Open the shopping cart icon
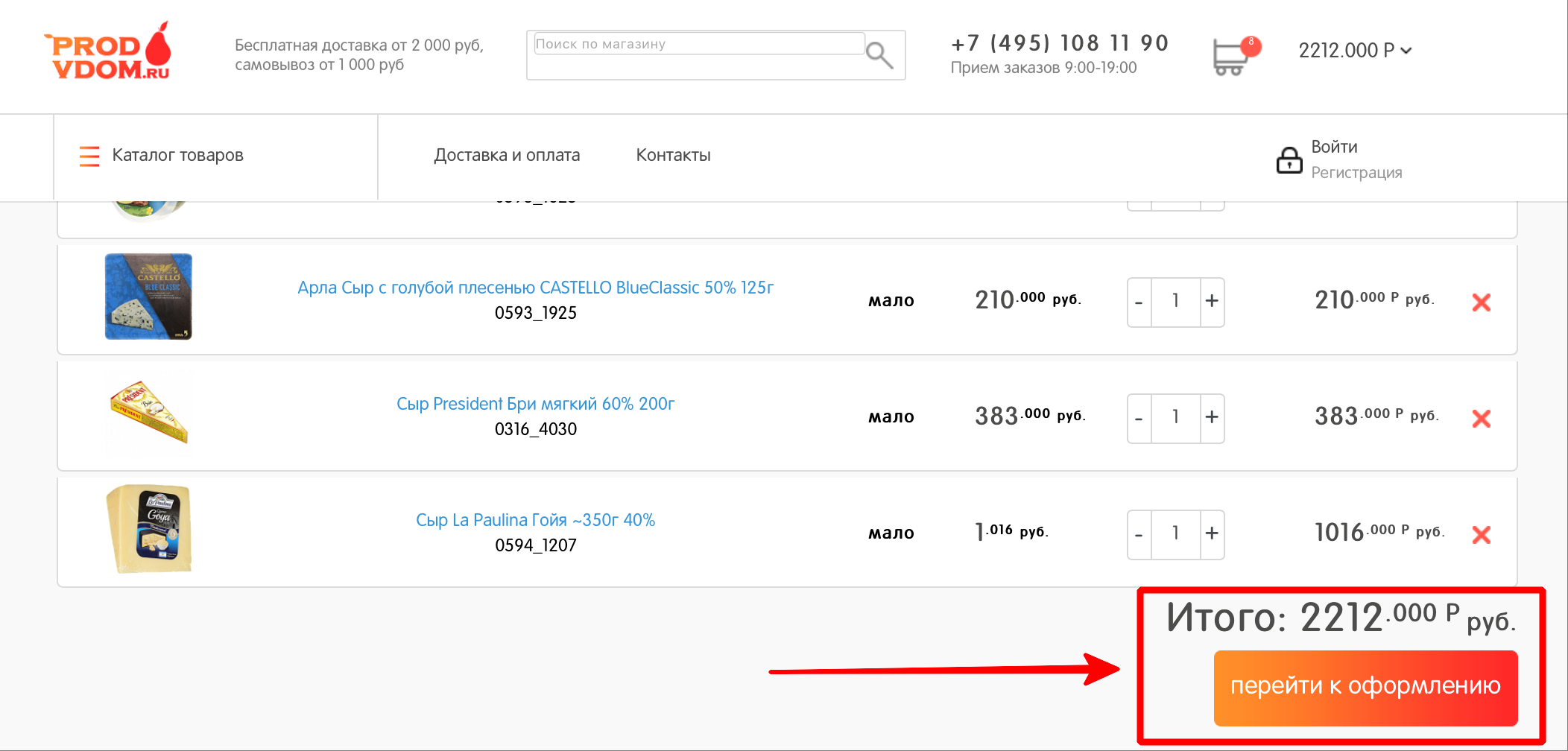This screenshot has width=1568, height=751. pos(1230,57)
